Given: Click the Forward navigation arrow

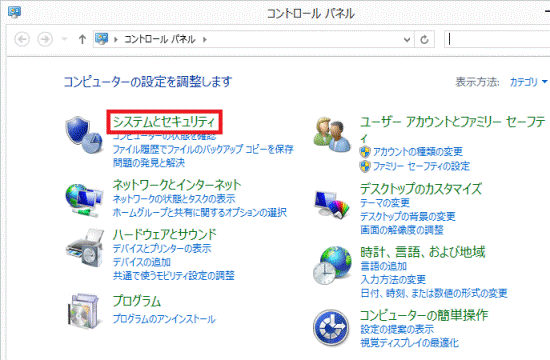Looking at the screenshot, I should coord(45,39).
